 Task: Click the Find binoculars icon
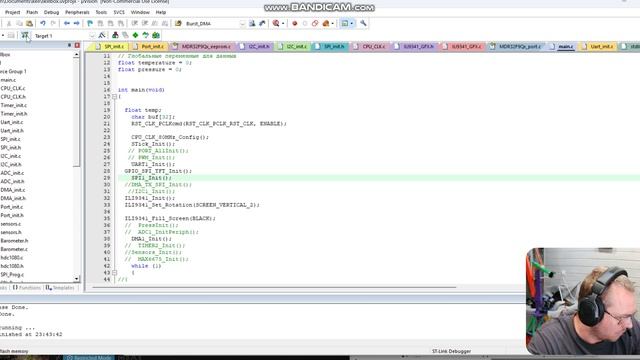click(x=252, y=24)
